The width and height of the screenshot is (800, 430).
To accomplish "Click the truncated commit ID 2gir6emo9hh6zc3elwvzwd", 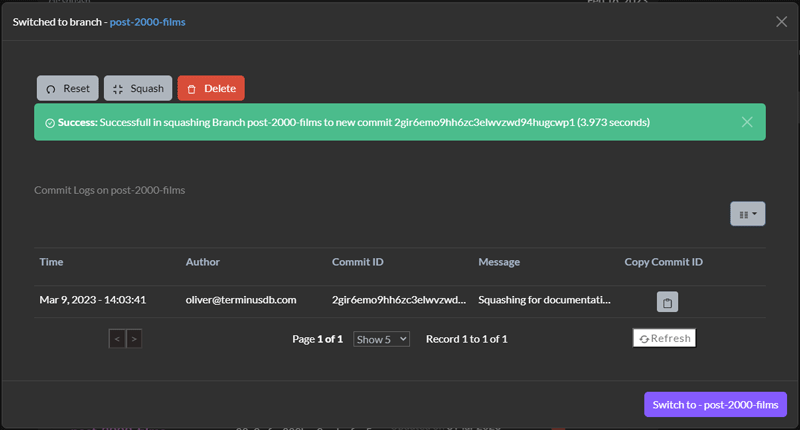I will tap(399, 300).
